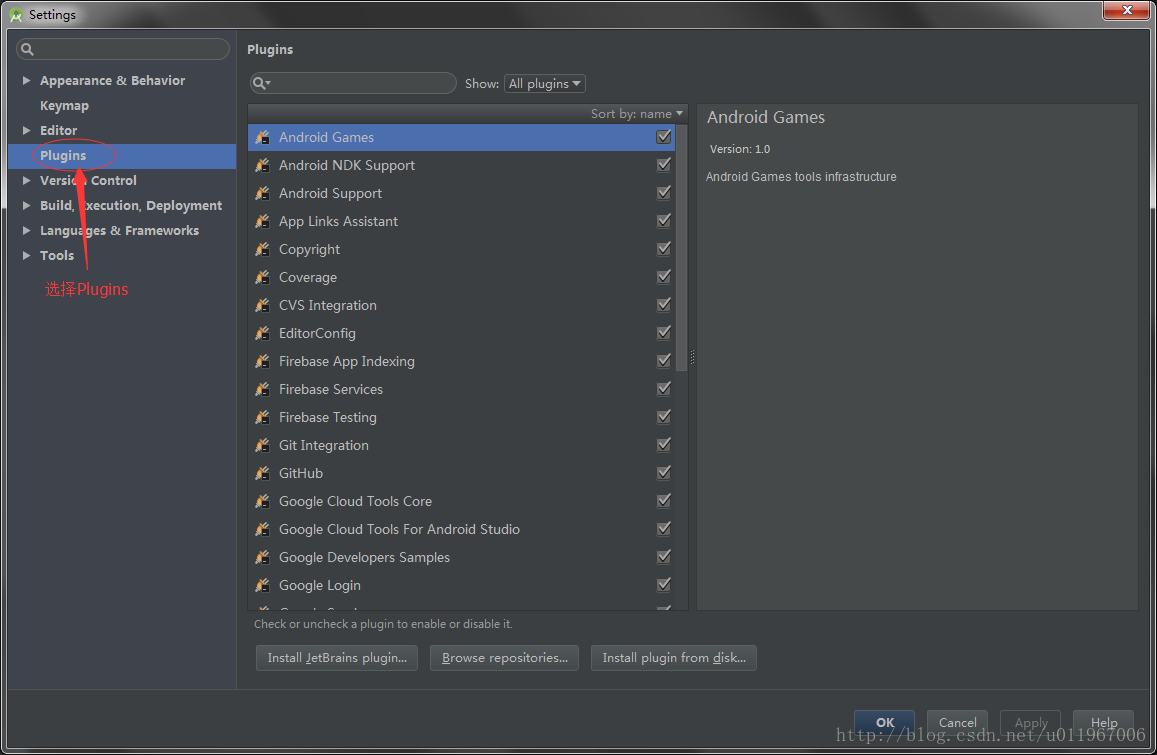Expand Build, Execution, Deployment arrow
The width and height of the screenshot is (1157, 755).
(27, 206)
